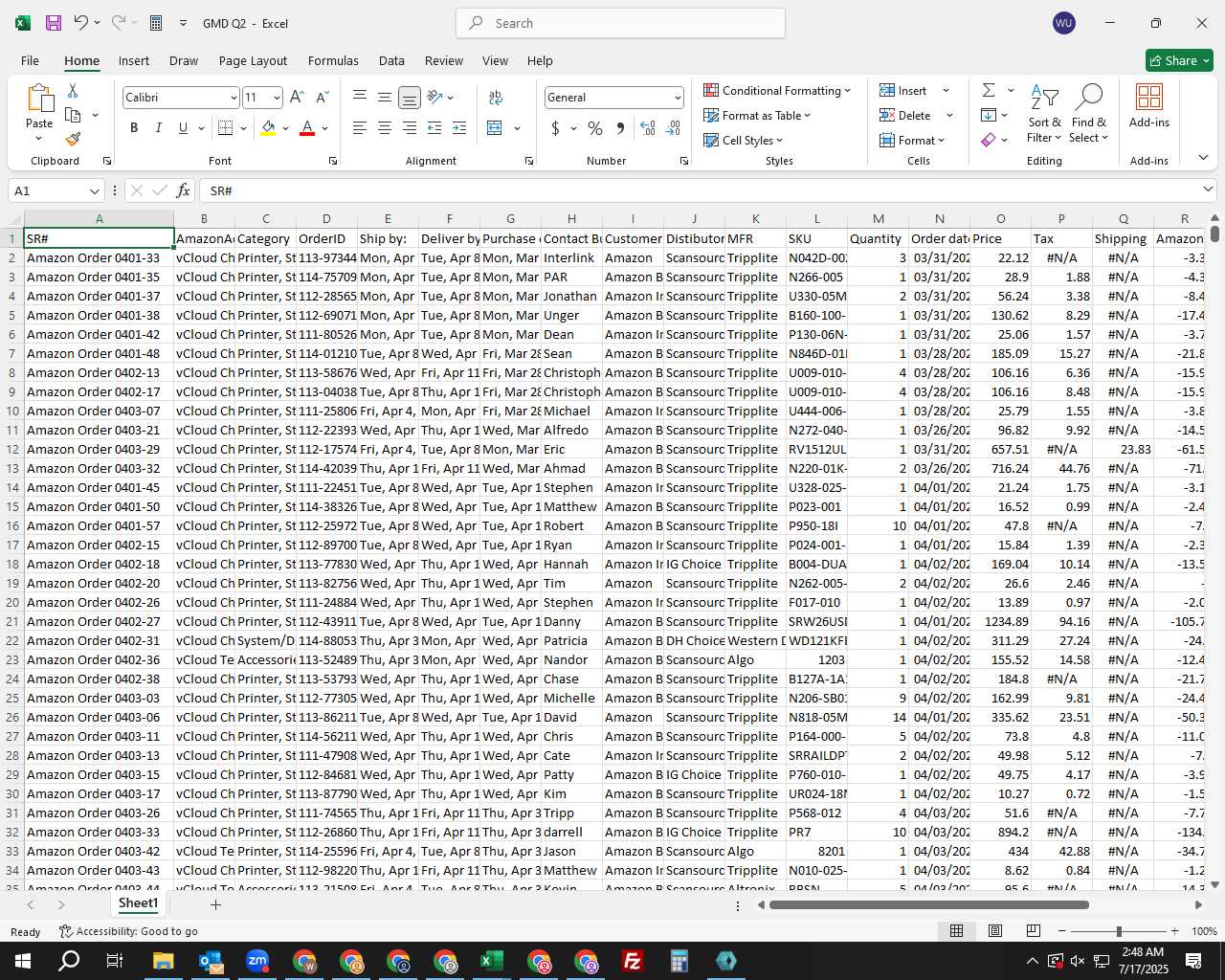Image resolution: width=1225 pixels, height=980 pixels.
Task: Click Increase Decimal icon
Action: tap(648, 128)
